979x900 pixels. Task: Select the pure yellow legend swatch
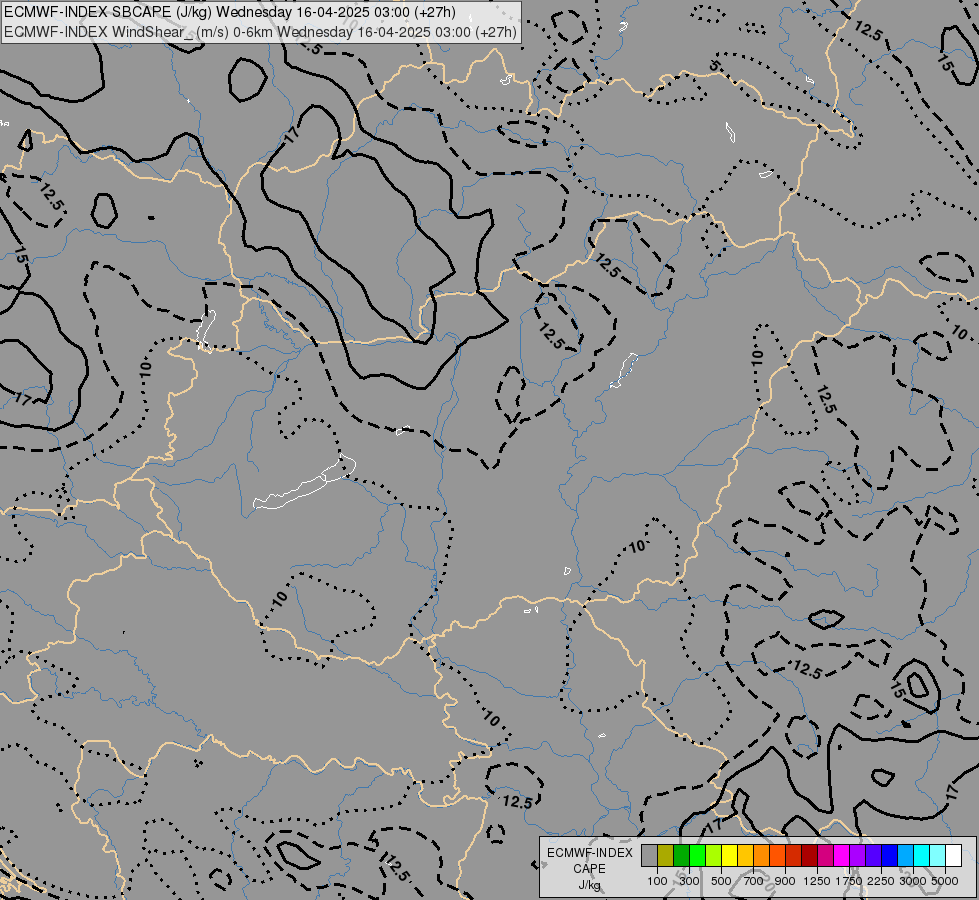[x=729, y=855]
